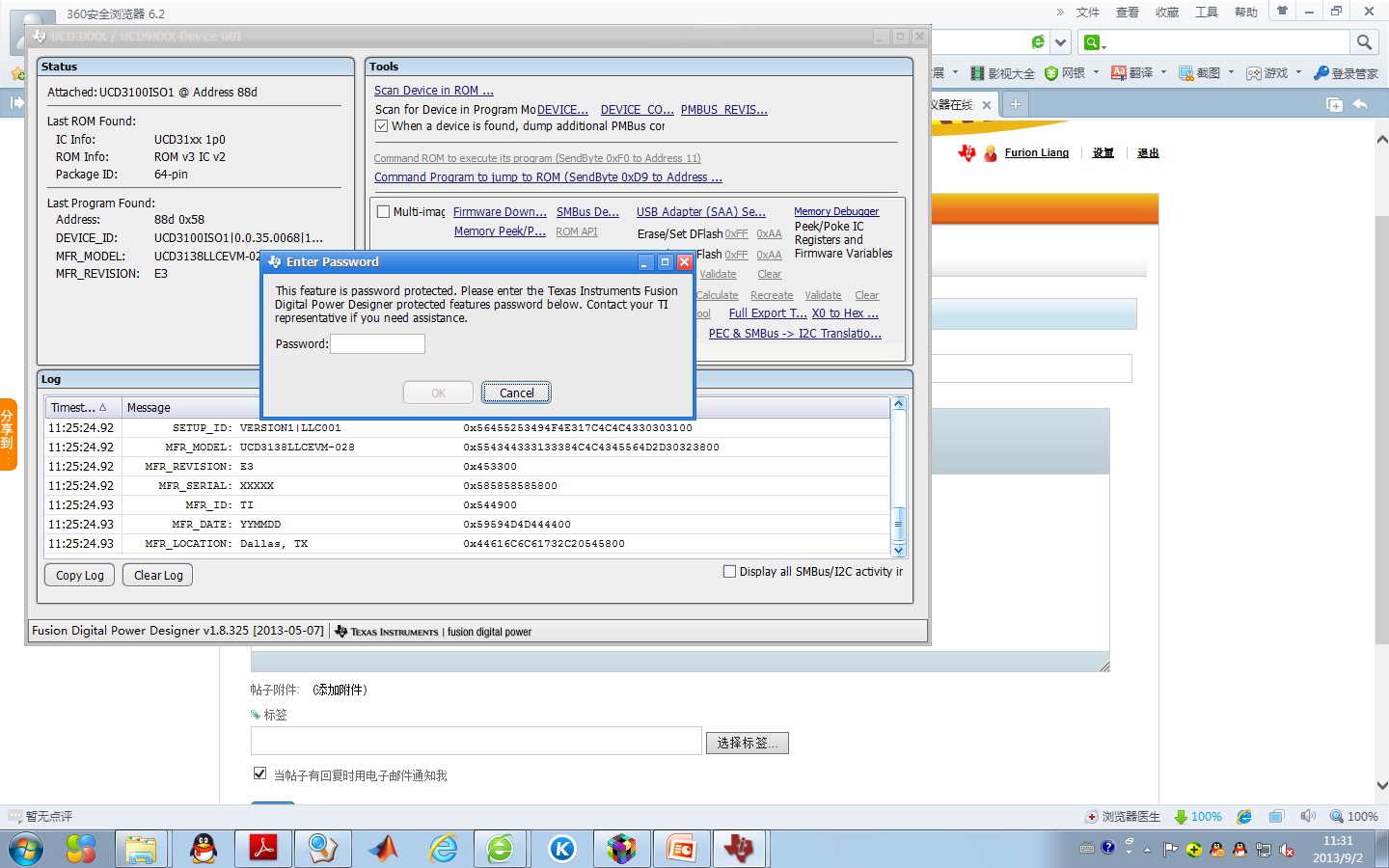Viewport: 1389px width, 868px height.
Task: Open the 工具 menu in browser
Action: coord(1207,13)
